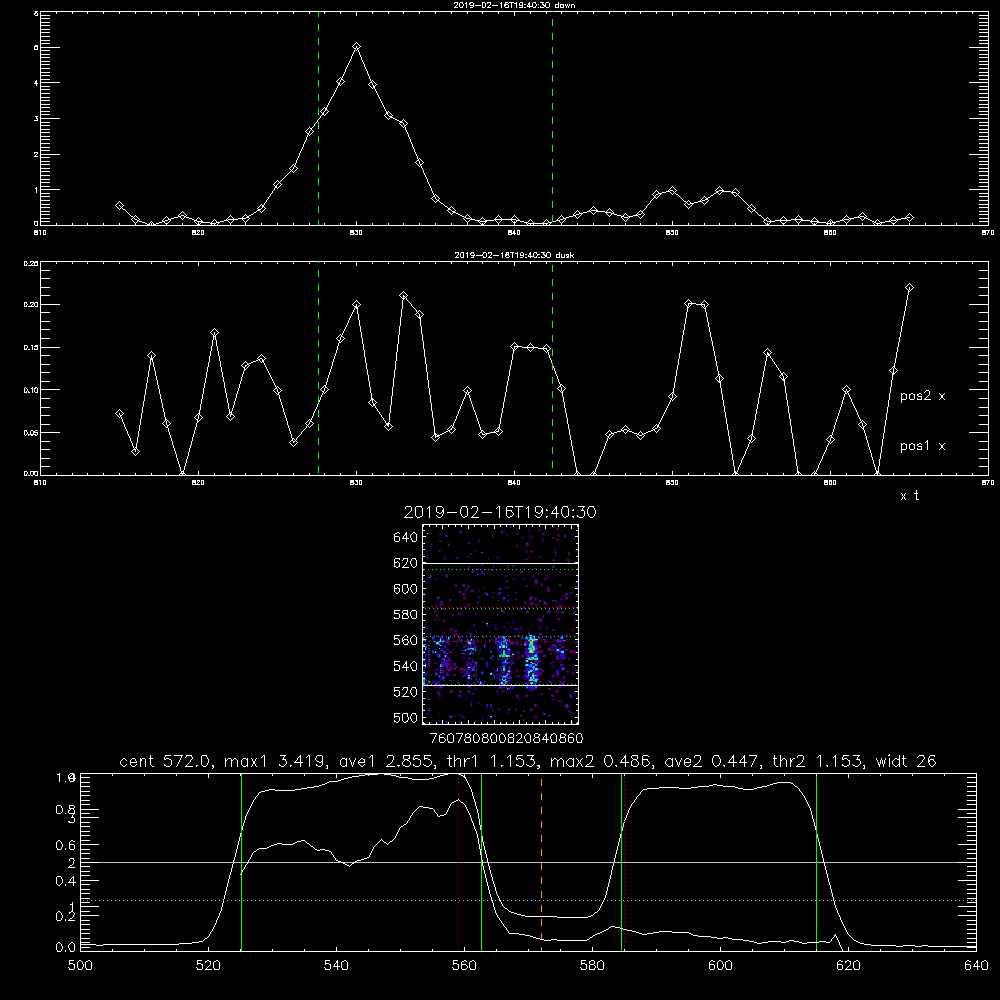Click the bottom plot '640' axis label
The image size is (1000, 1000).
[x=976, y=966]
